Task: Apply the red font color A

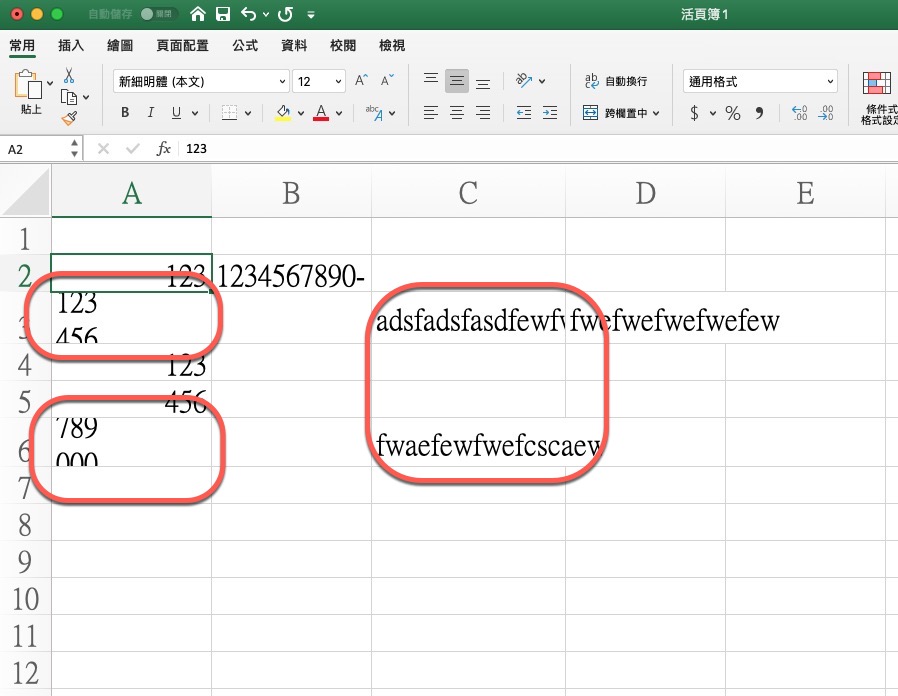Action: [321, 113]
